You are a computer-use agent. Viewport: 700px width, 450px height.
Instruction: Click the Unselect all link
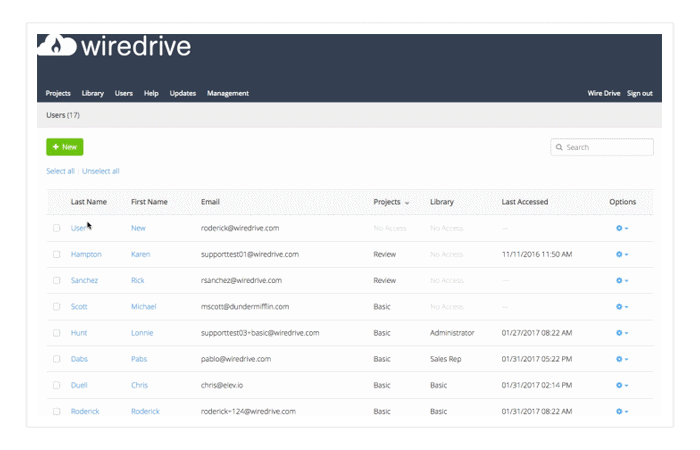pos(100,171)
